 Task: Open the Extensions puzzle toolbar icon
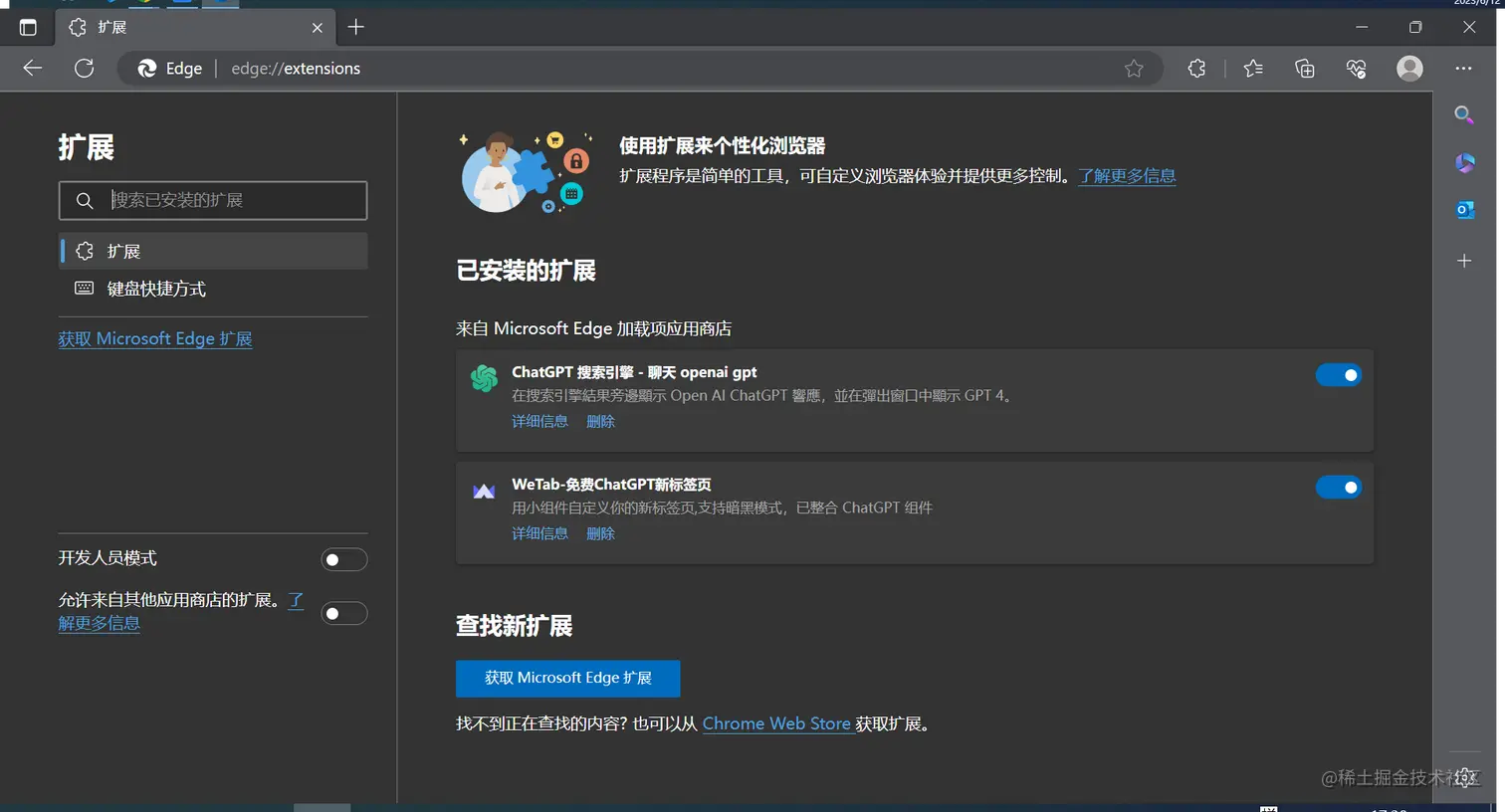pos(1196,68)
